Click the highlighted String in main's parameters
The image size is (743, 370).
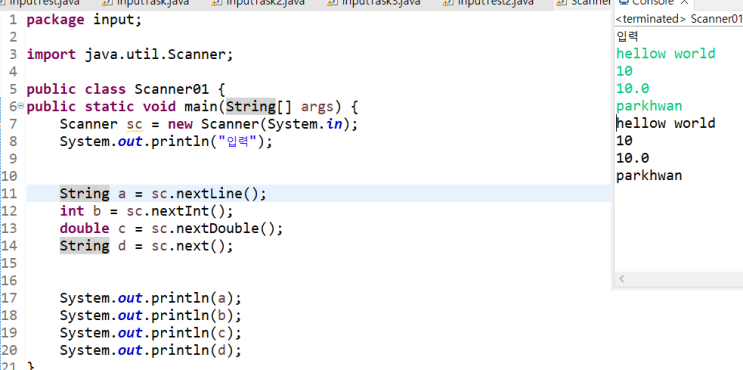point(251,107)
